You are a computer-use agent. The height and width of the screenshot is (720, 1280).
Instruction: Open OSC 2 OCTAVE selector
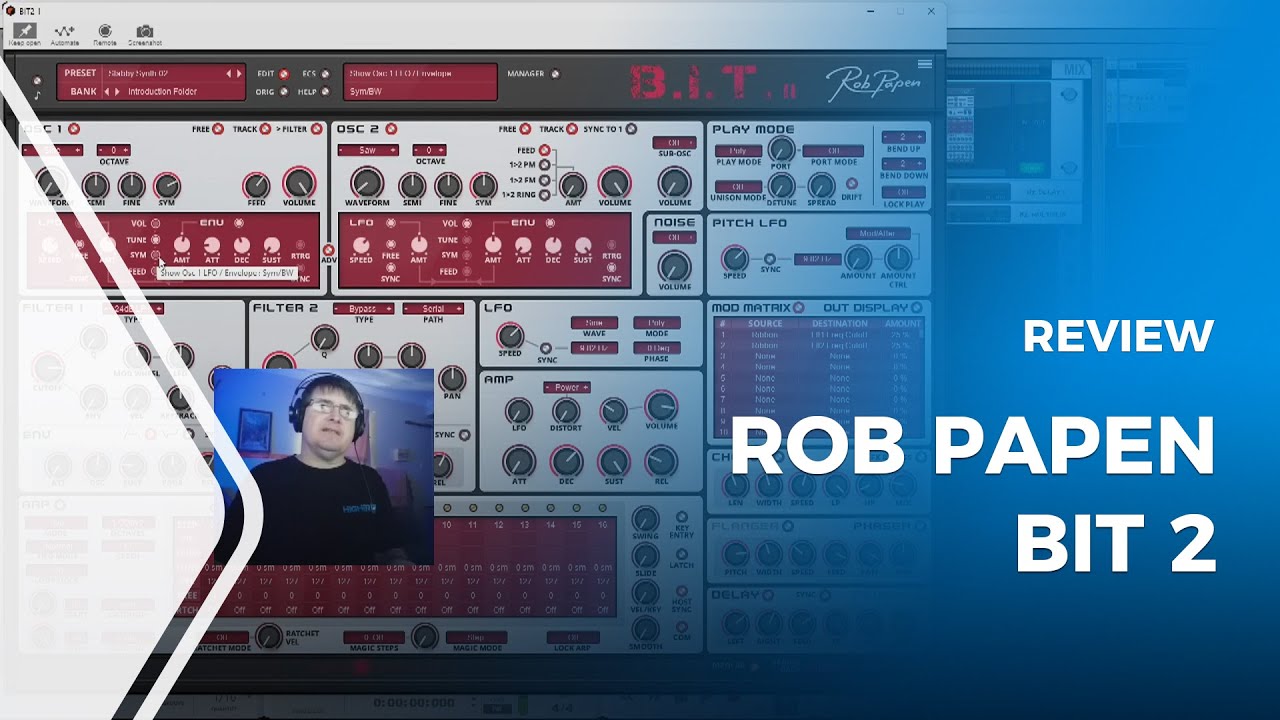pos(430,150)
